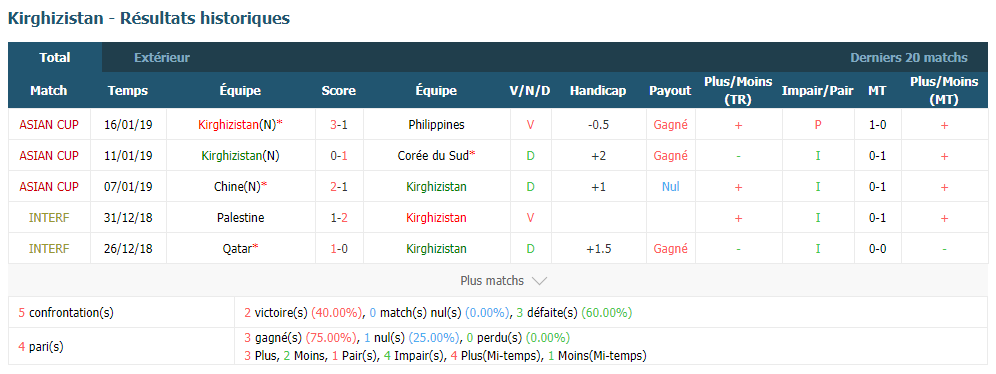
Task: Click the 1-2 score for Palestine match
Action: pos(339,218)
